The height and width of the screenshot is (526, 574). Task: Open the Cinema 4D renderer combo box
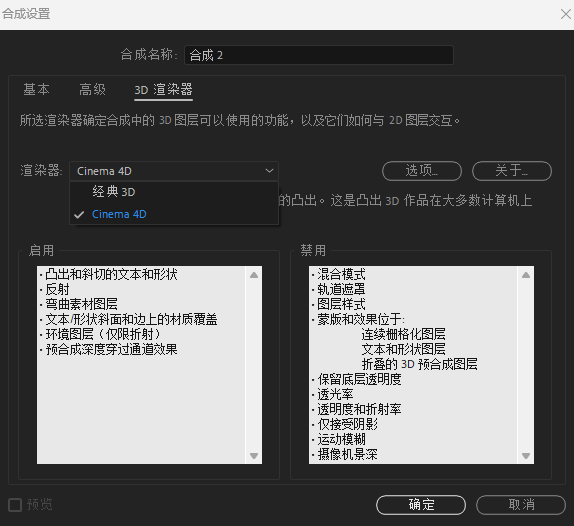click(174, 171)
